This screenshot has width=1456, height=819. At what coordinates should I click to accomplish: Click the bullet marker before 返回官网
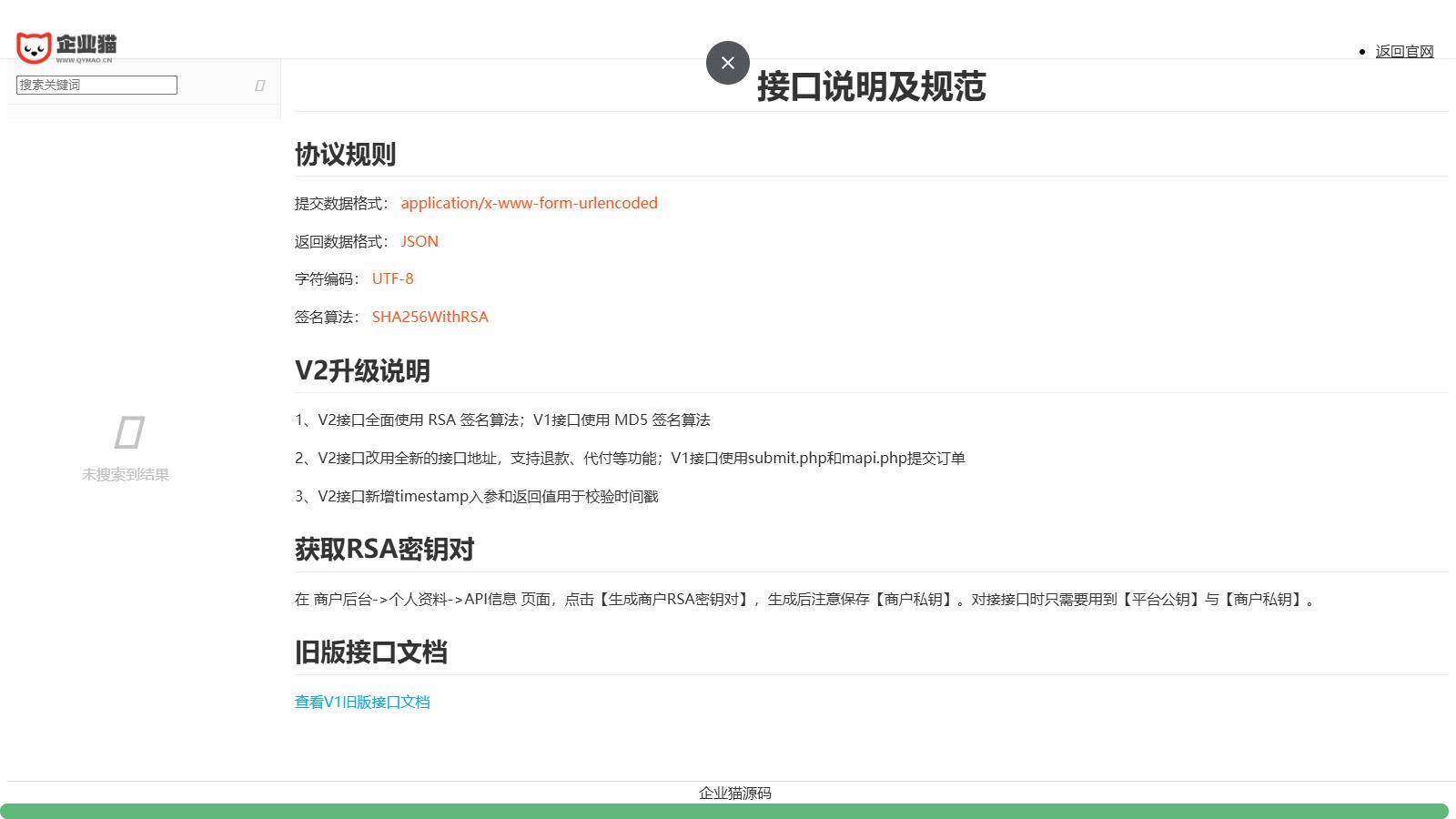pyautogui.click(x=1361, y=52)
